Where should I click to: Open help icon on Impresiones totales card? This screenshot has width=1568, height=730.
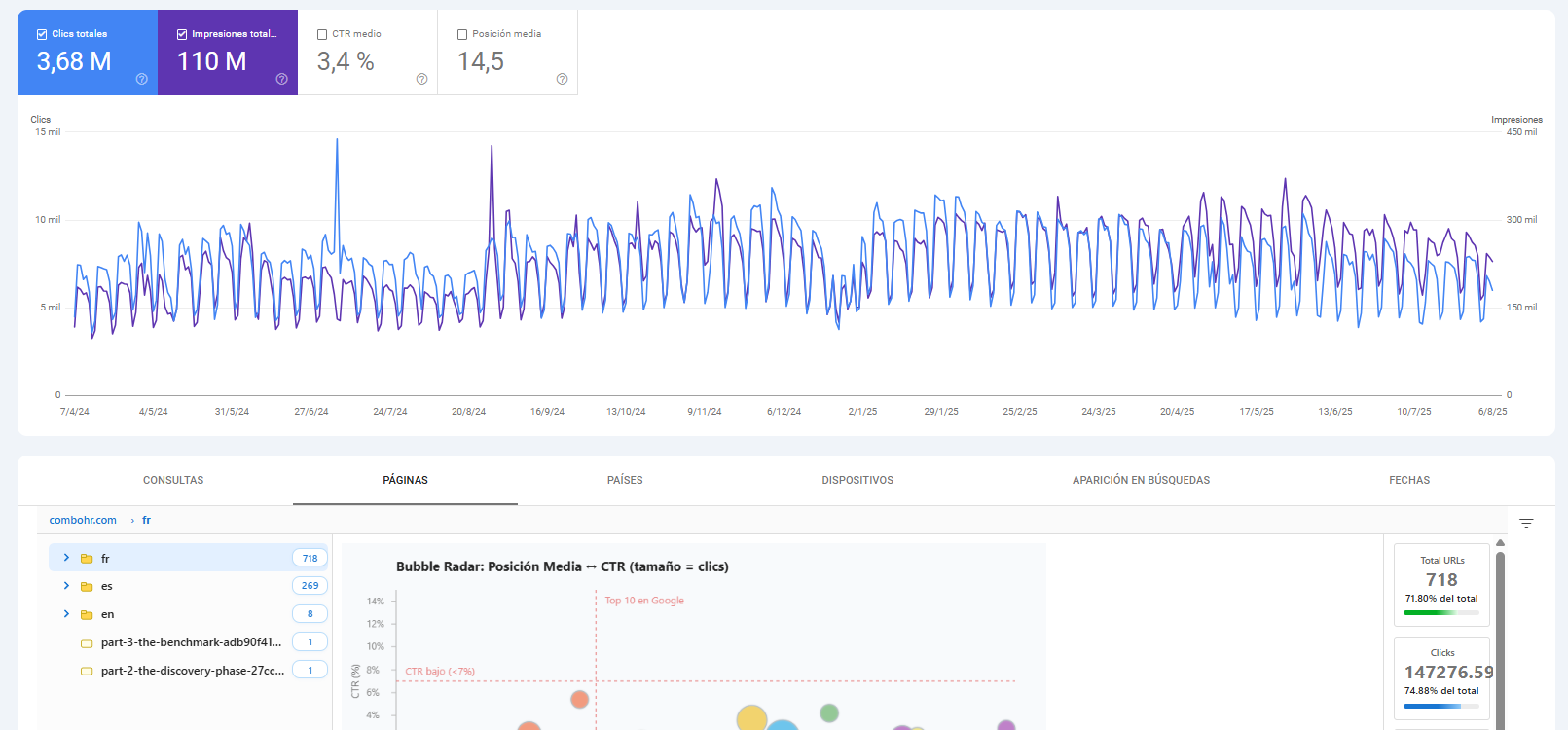pyautogui.click(x=281, y=79)
